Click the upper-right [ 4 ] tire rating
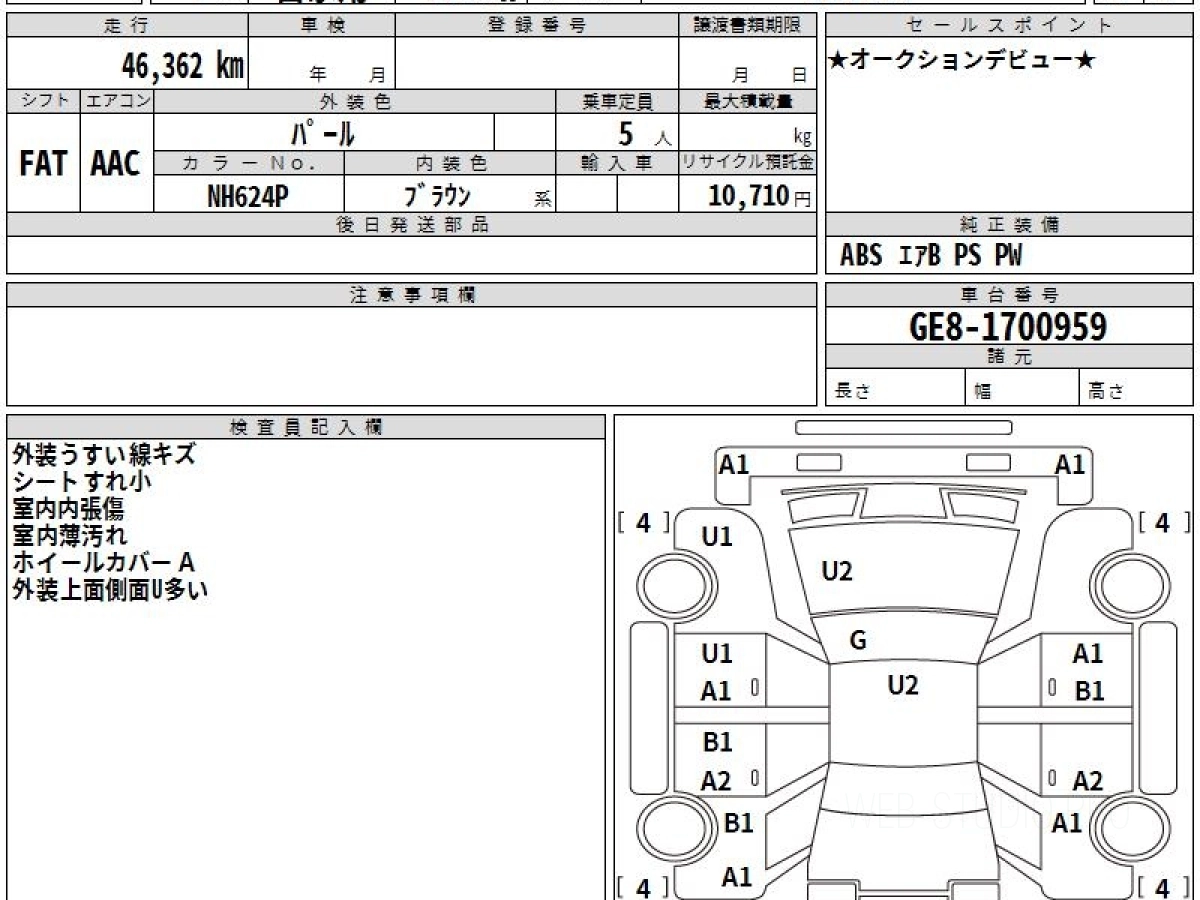 click(x=1163, y=522)
